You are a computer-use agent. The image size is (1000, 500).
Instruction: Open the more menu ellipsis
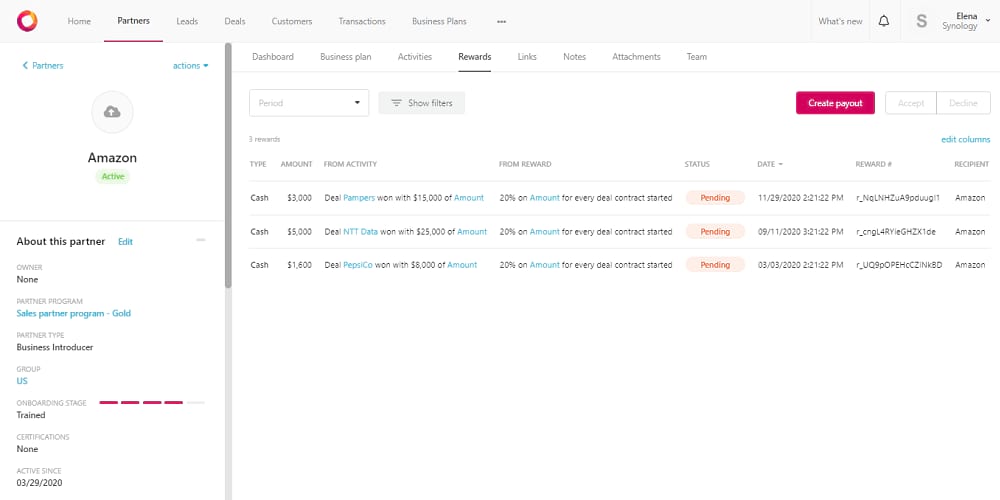coord(501,21)
